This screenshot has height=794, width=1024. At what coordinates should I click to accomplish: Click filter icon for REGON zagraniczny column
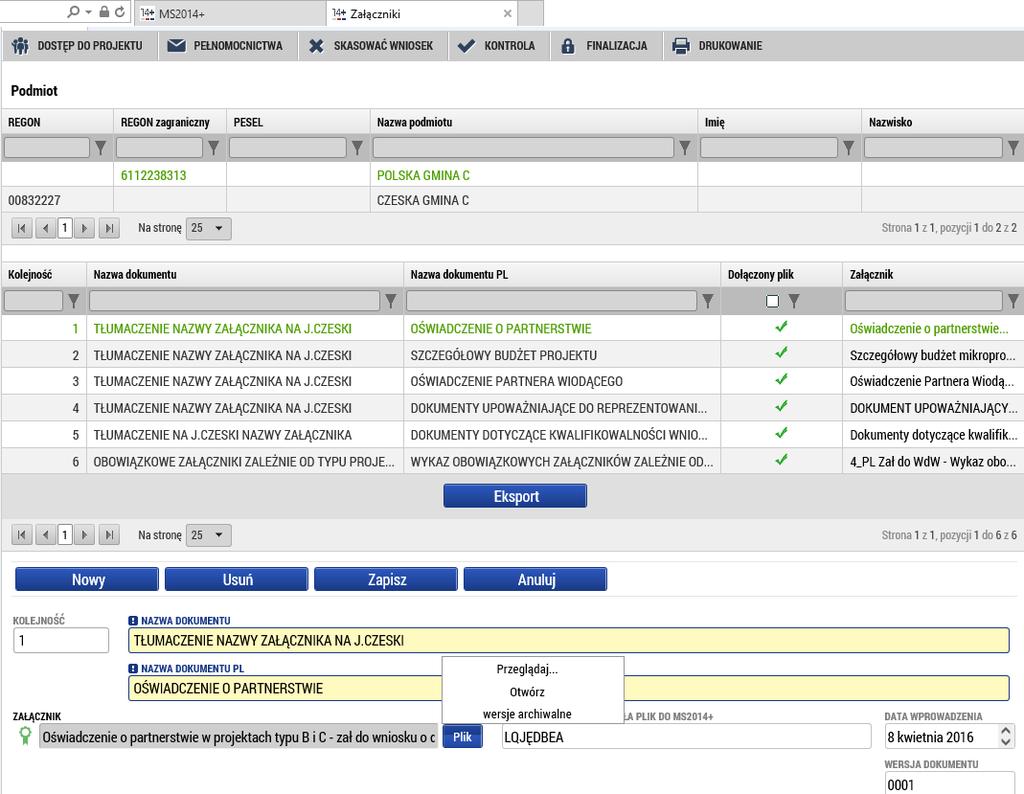[x=214, y=148]
